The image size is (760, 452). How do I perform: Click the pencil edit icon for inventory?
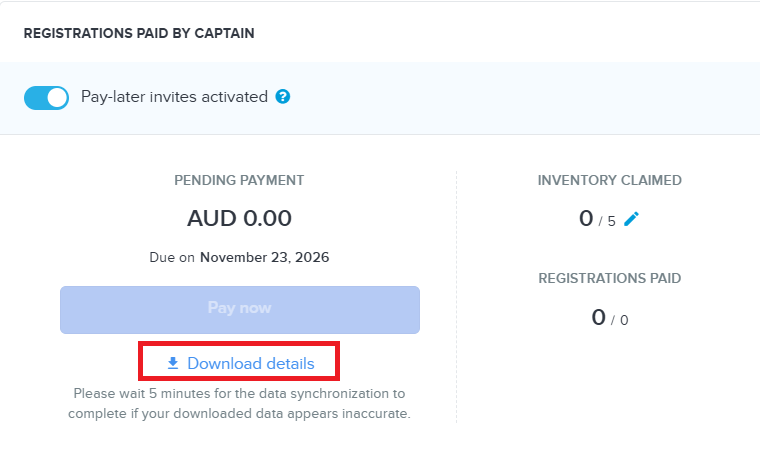[631, 219]
